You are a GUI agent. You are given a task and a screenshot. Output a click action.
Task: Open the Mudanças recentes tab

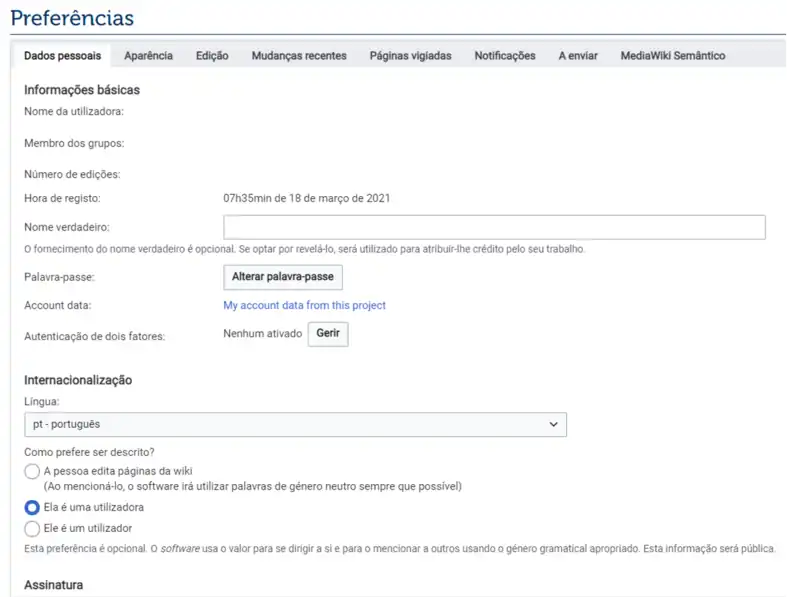pos(299,56)
